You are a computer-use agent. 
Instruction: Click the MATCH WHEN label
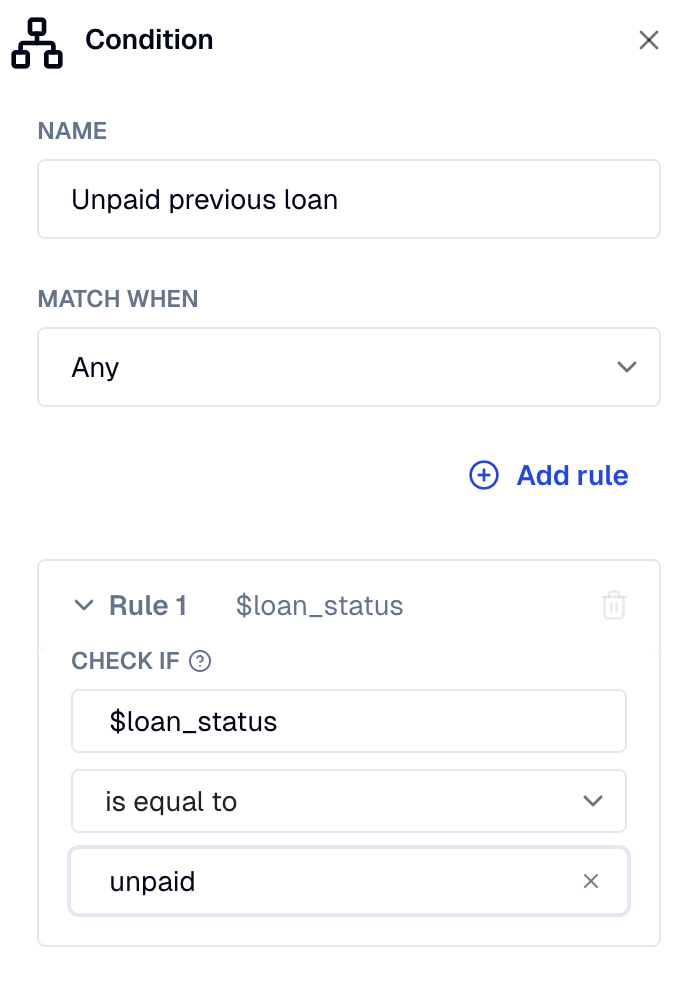point(118,299)
